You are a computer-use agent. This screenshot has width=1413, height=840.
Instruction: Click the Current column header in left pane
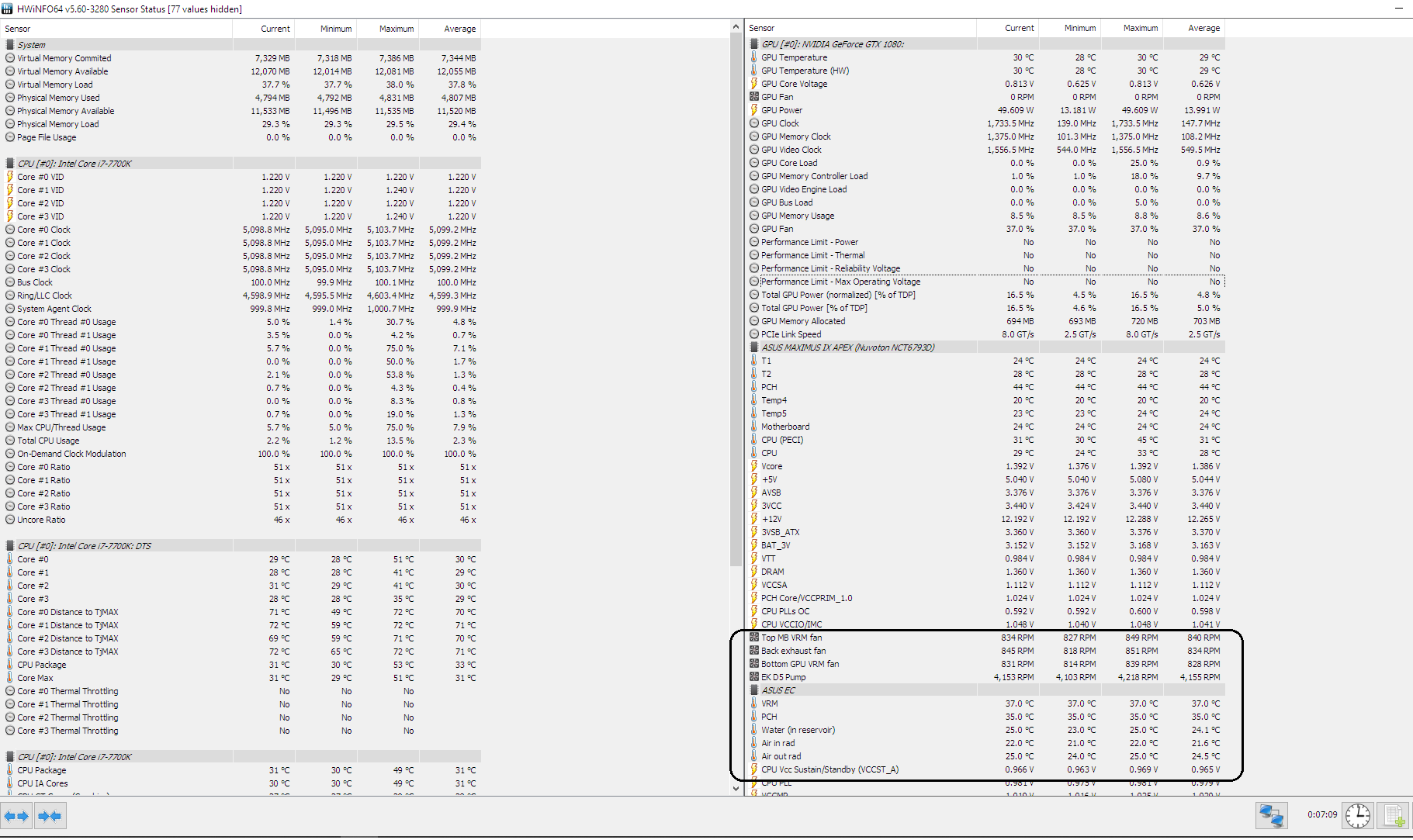pyautogui.click(x=264, y=29)
